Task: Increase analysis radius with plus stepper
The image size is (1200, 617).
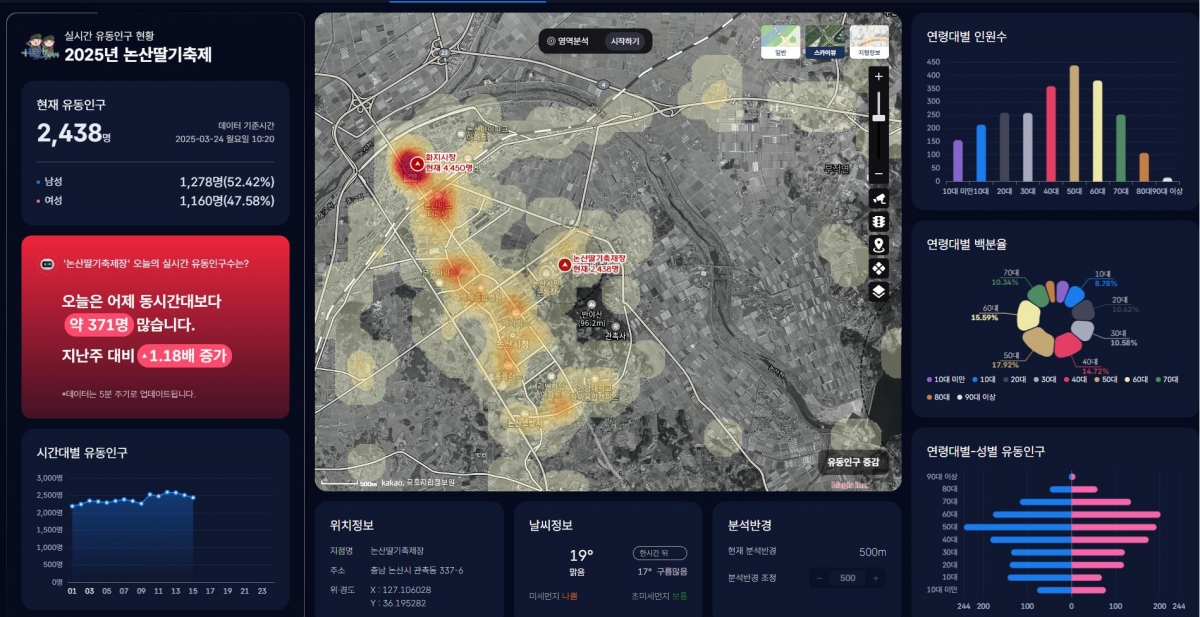Action: click(x=876, y=578)
